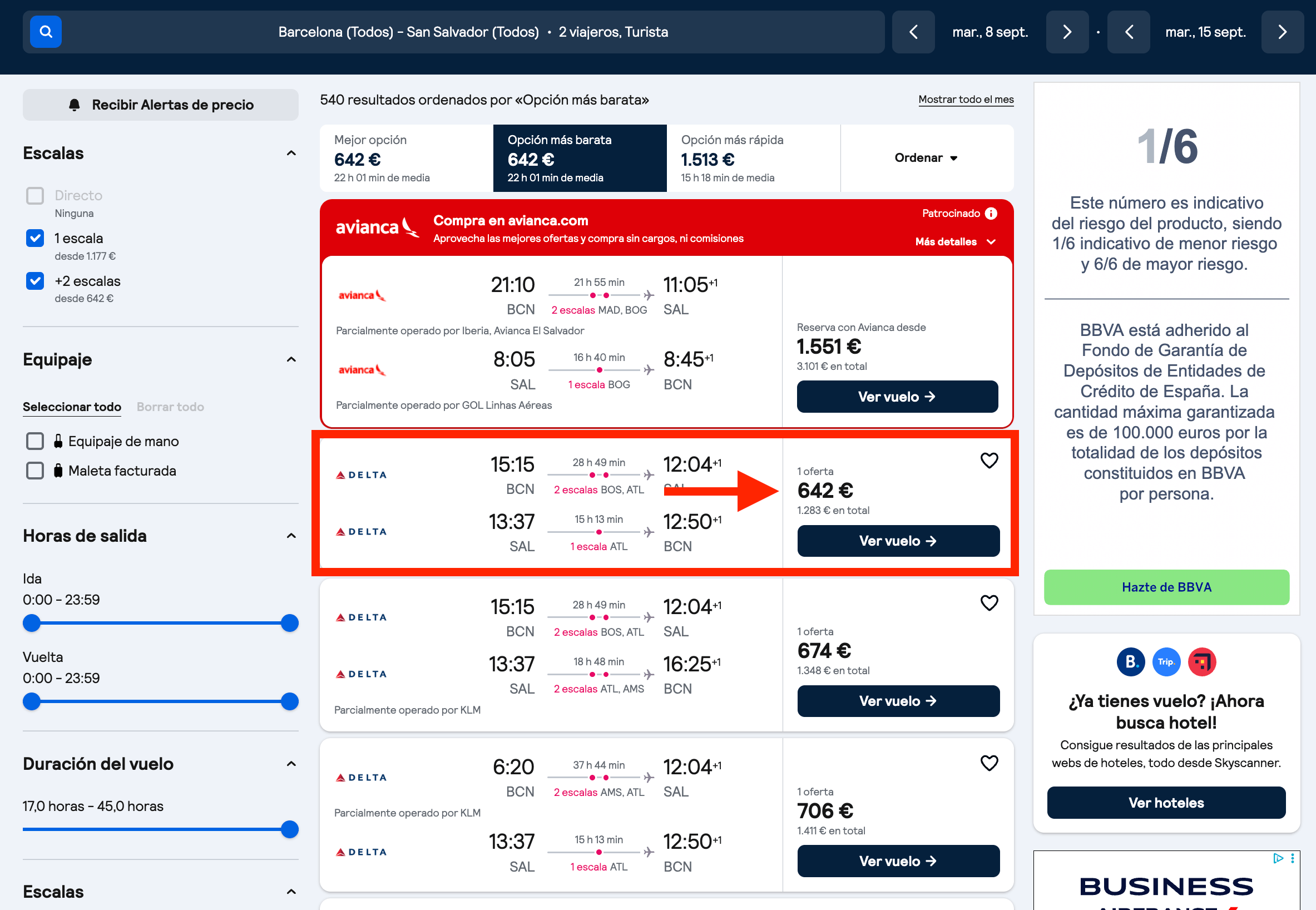The image size is (1316, 910).
Task: Click Recibir Alertas de precio button
Action: click(161, 105)
